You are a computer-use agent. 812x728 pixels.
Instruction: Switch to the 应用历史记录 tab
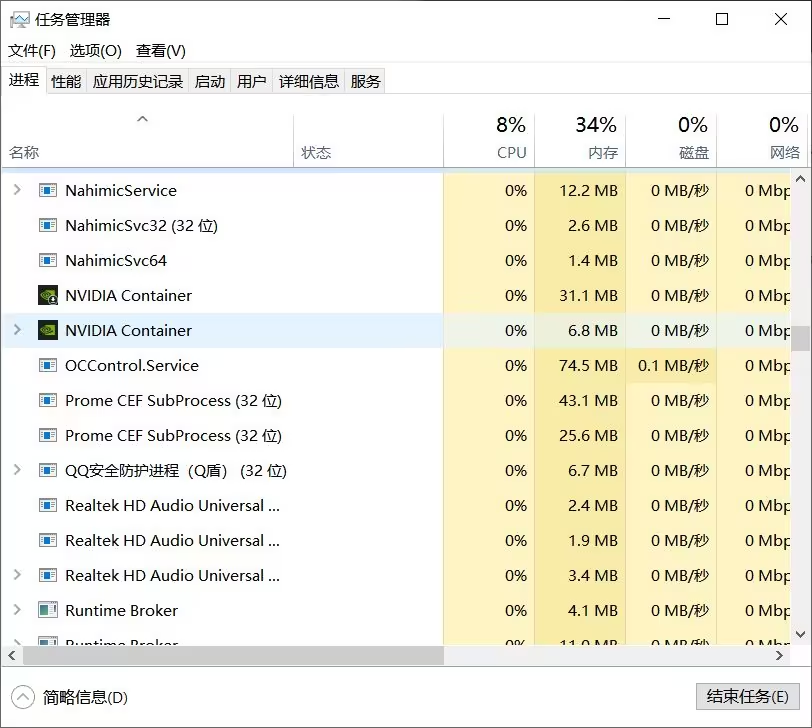[x=138, y=82]
